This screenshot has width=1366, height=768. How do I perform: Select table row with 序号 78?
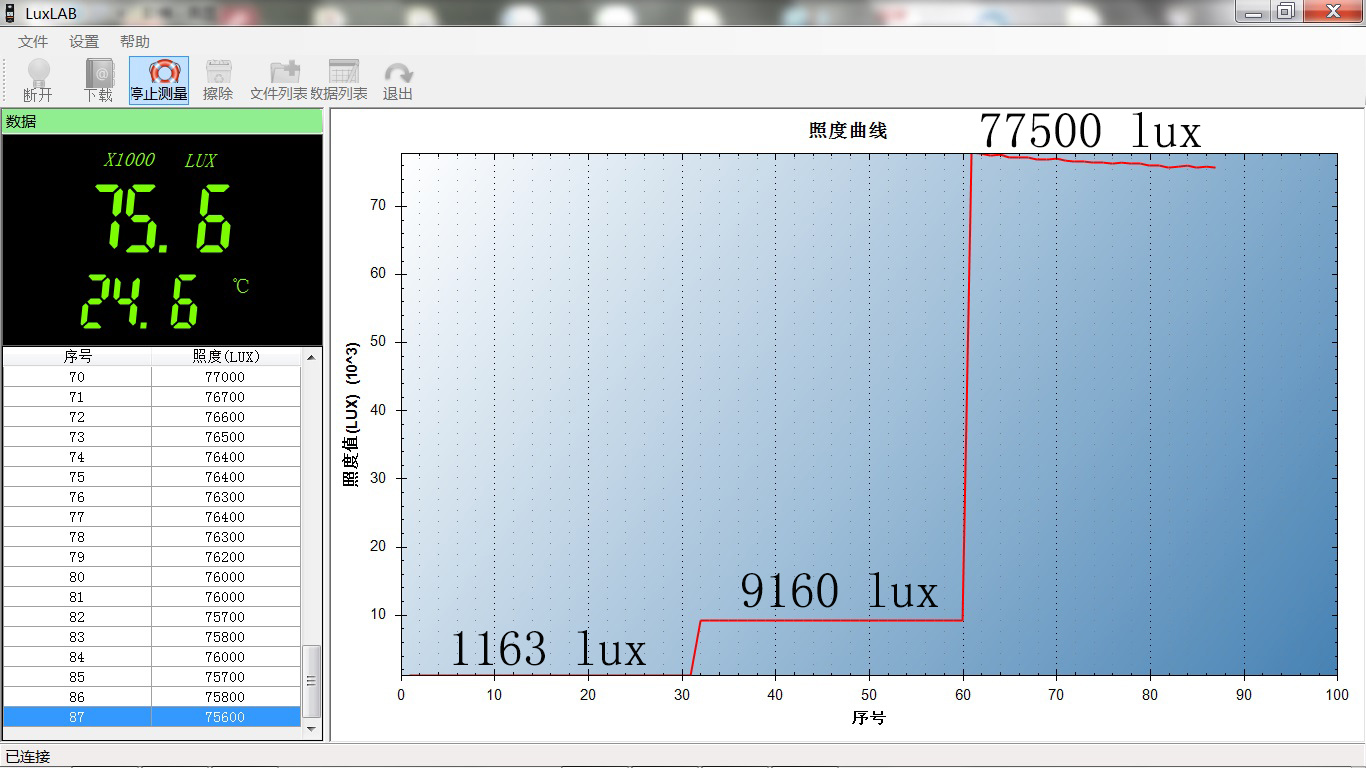tap(152, 537)
